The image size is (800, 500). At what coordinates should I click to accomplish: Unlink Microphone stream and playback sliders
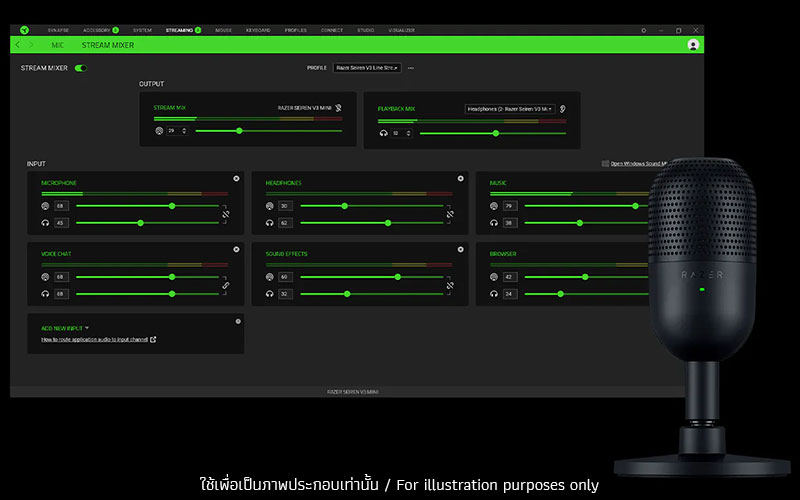226,214
